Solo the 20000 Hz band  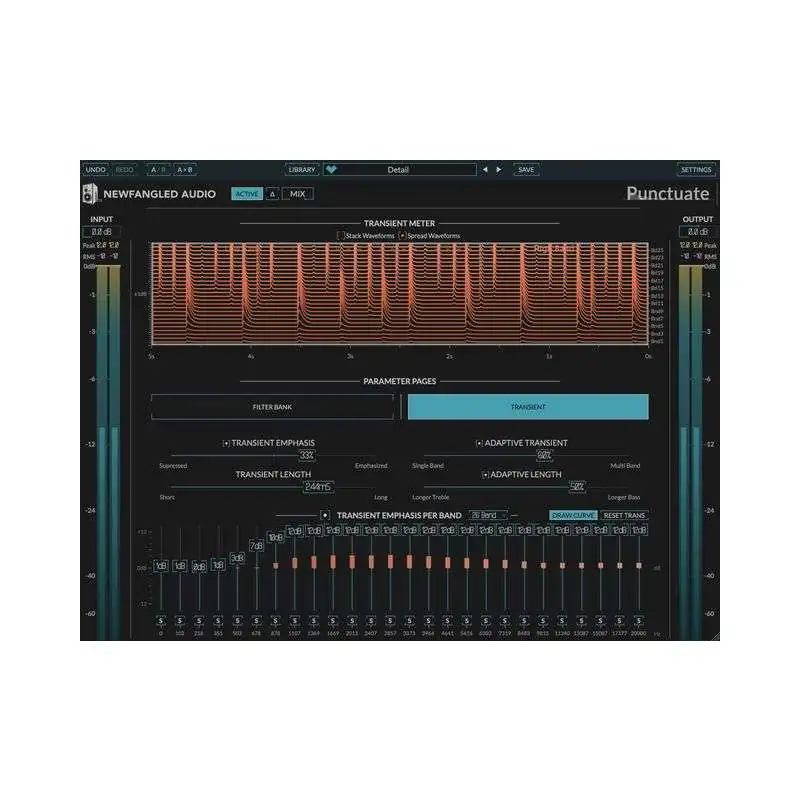(x=639, y=621)
